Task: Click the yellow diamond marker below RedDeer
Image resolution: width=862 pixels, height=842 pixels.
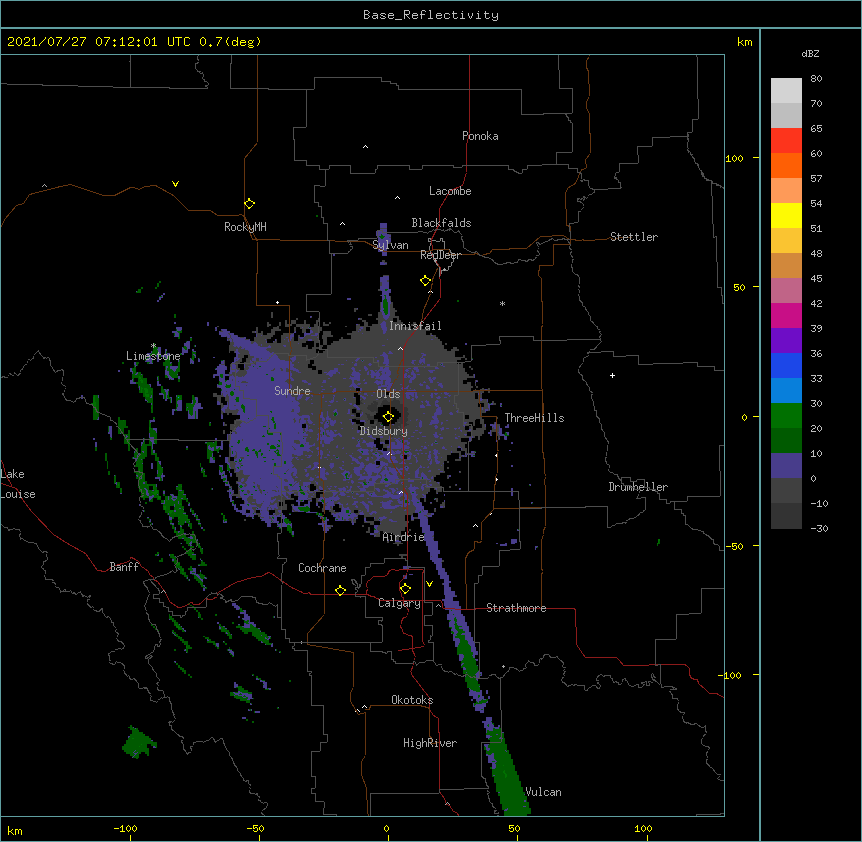Action: 426,281
